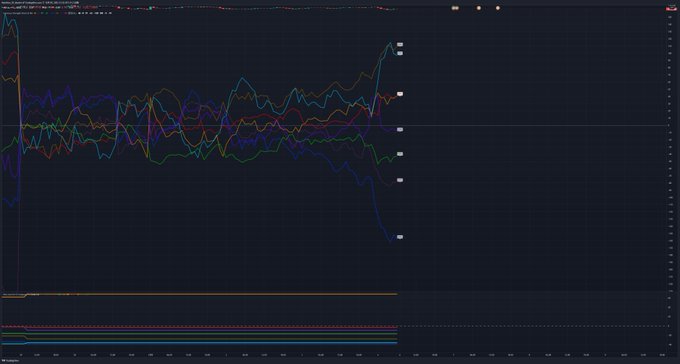
Task: Click the middle orange event marker at chart top
Action: tap(479, 8)
